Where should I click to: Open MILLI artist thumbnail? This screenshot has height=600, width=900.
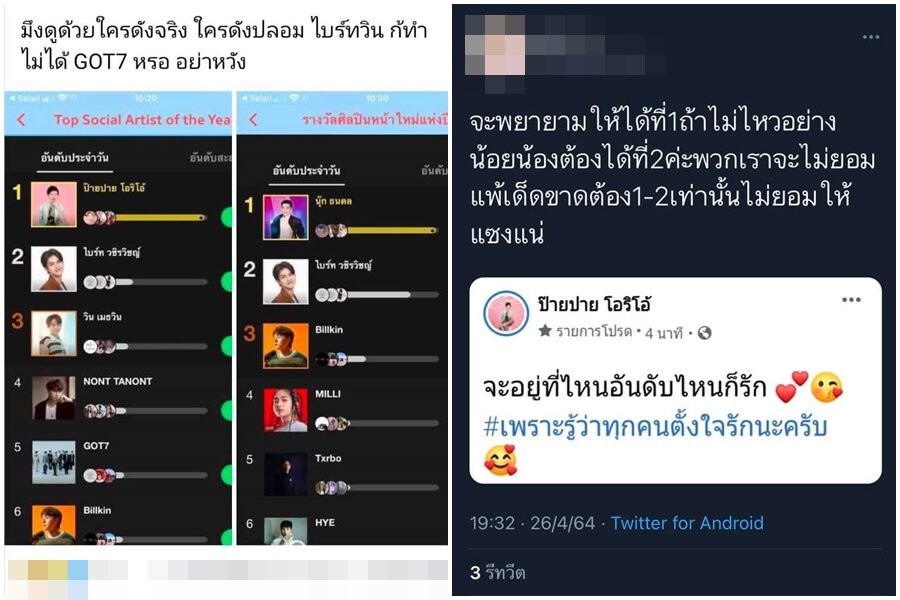tap(285, 410)
